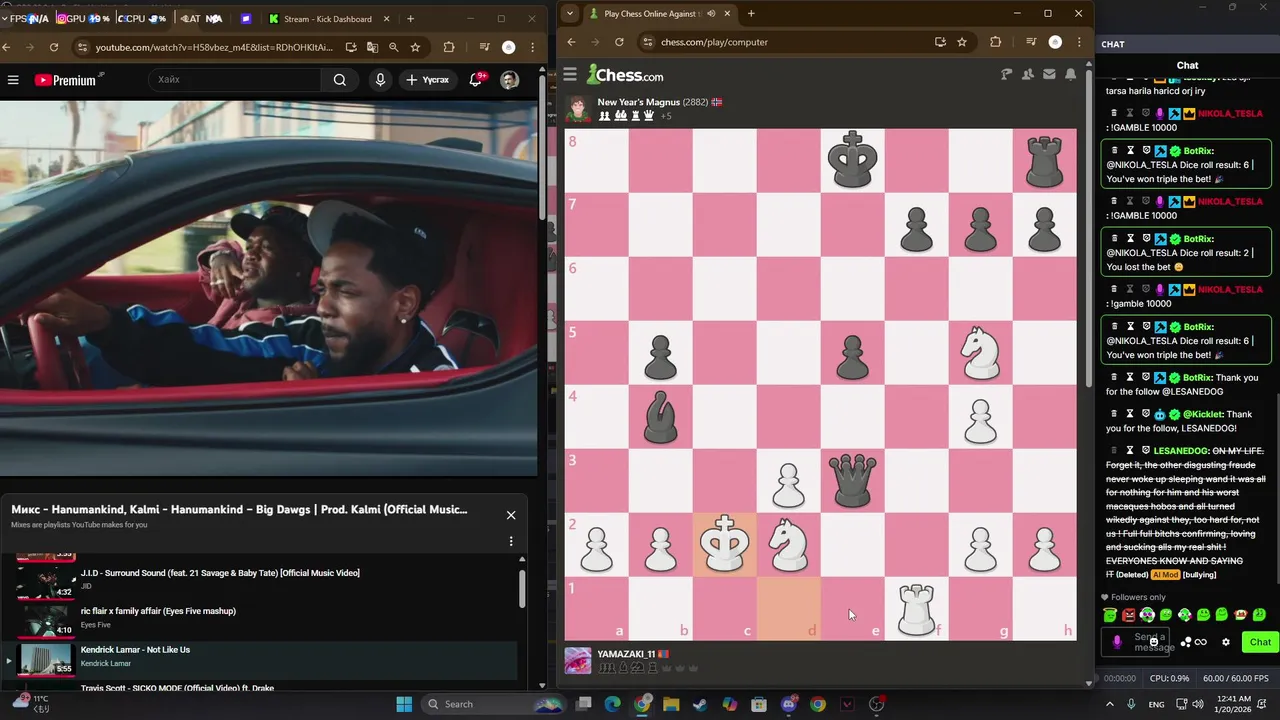This screenshot has height=720, width=1280.
Task: Open the Windows Start menu
Action: click(x=404, y=704)
